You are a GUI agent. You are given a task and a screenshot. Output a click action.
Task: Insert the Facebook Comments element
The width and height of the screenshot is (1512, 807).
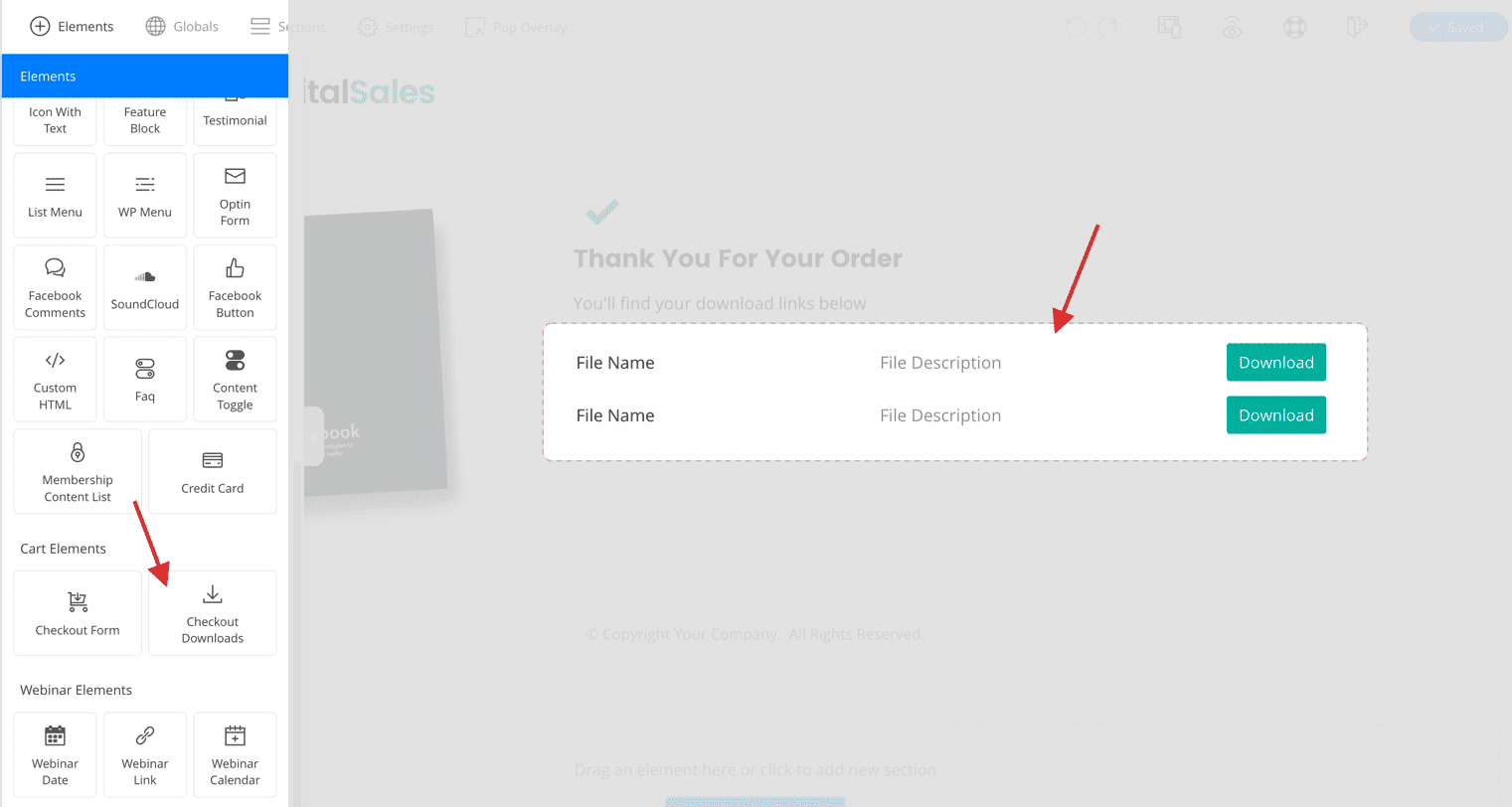click(55, 287)
